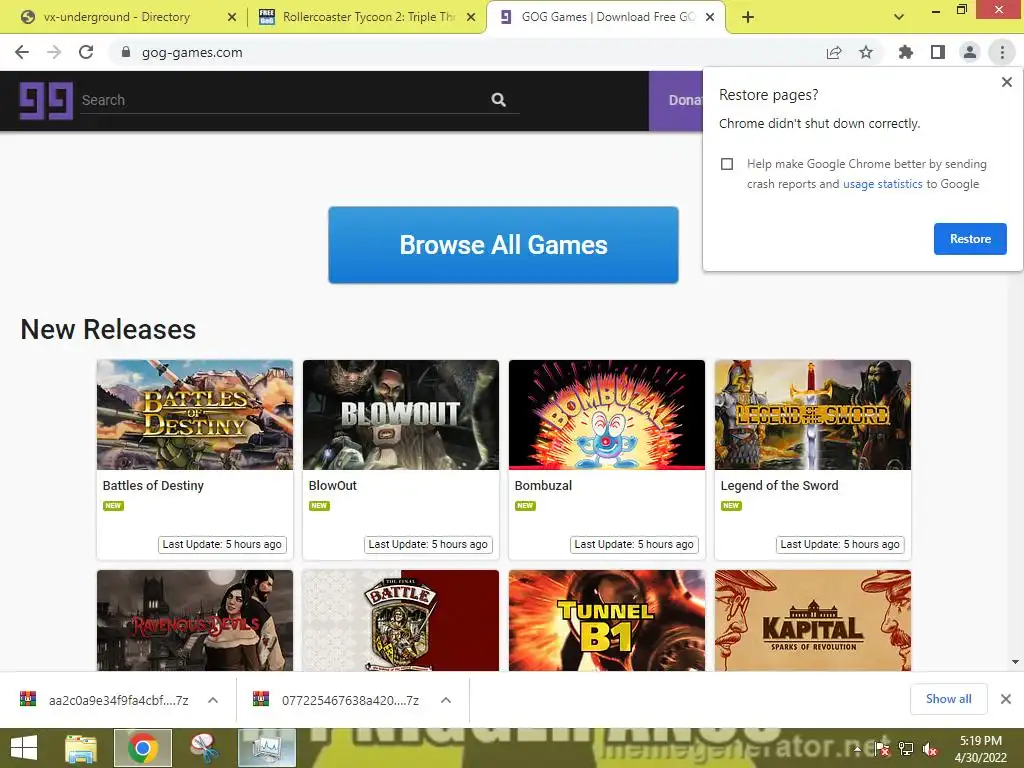This screenshot has width=1024, height=768.
Task: Share this page icon in address bar
Action: tap(834, 52)
